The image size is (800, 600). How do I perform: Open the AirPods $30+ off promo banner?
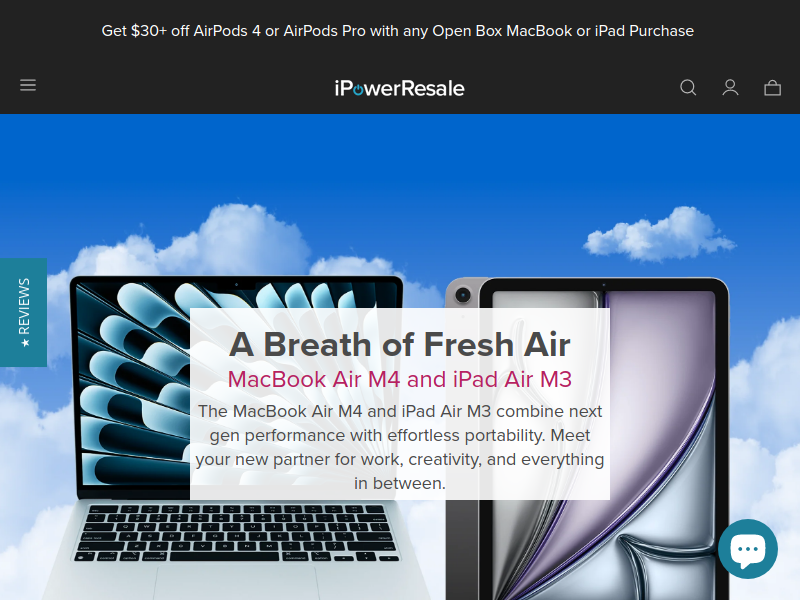(397, 31)
